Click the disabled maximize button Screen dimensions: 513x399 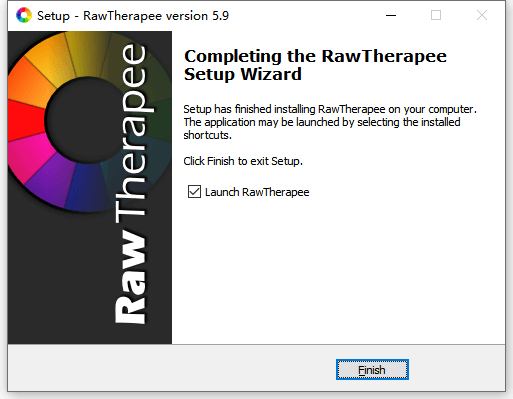pos(436,15)
